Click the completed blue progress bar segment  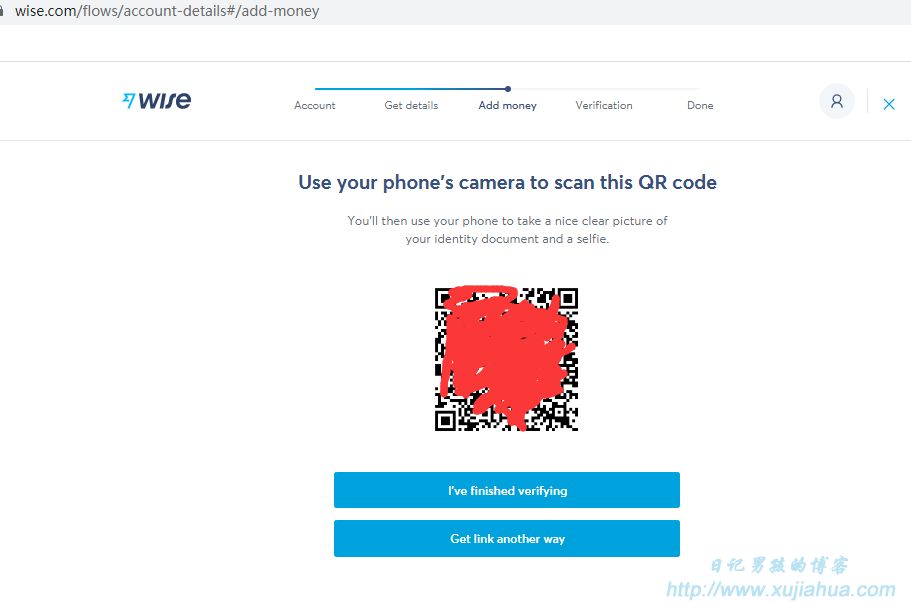(x=411, y=89)
